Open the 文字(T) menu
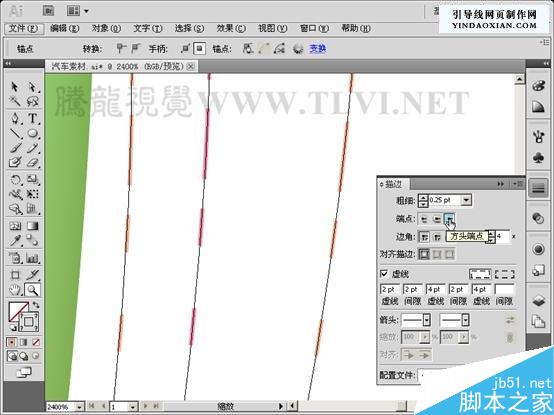This screenshot has height=415, width=554. 148,29
